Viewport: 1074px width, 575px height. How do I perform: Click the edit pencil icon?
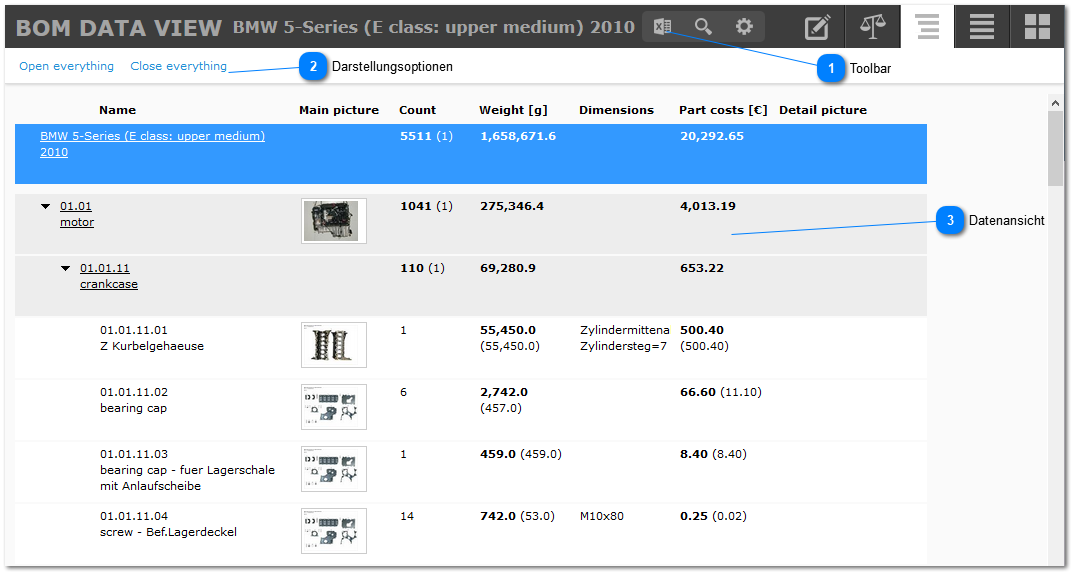pyautogui.click(x=817, y=27)
